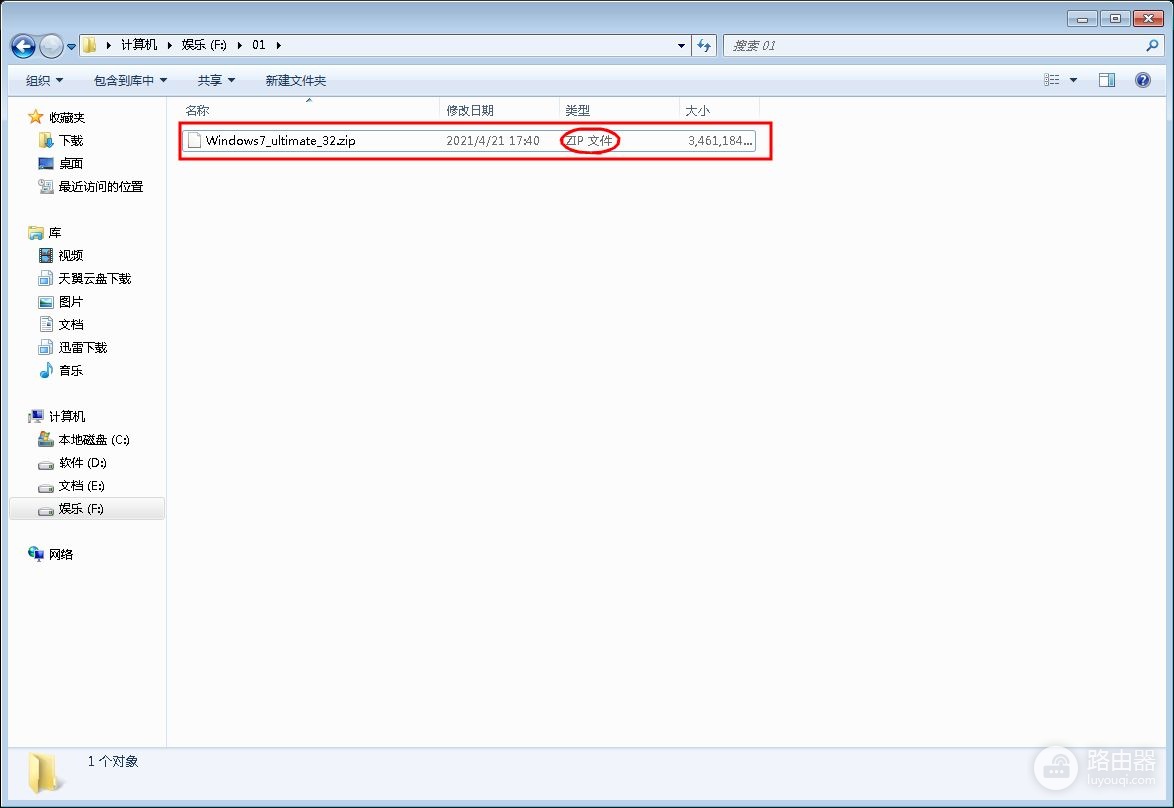Expand the 包含到库中 dropdown

[130, 80]
